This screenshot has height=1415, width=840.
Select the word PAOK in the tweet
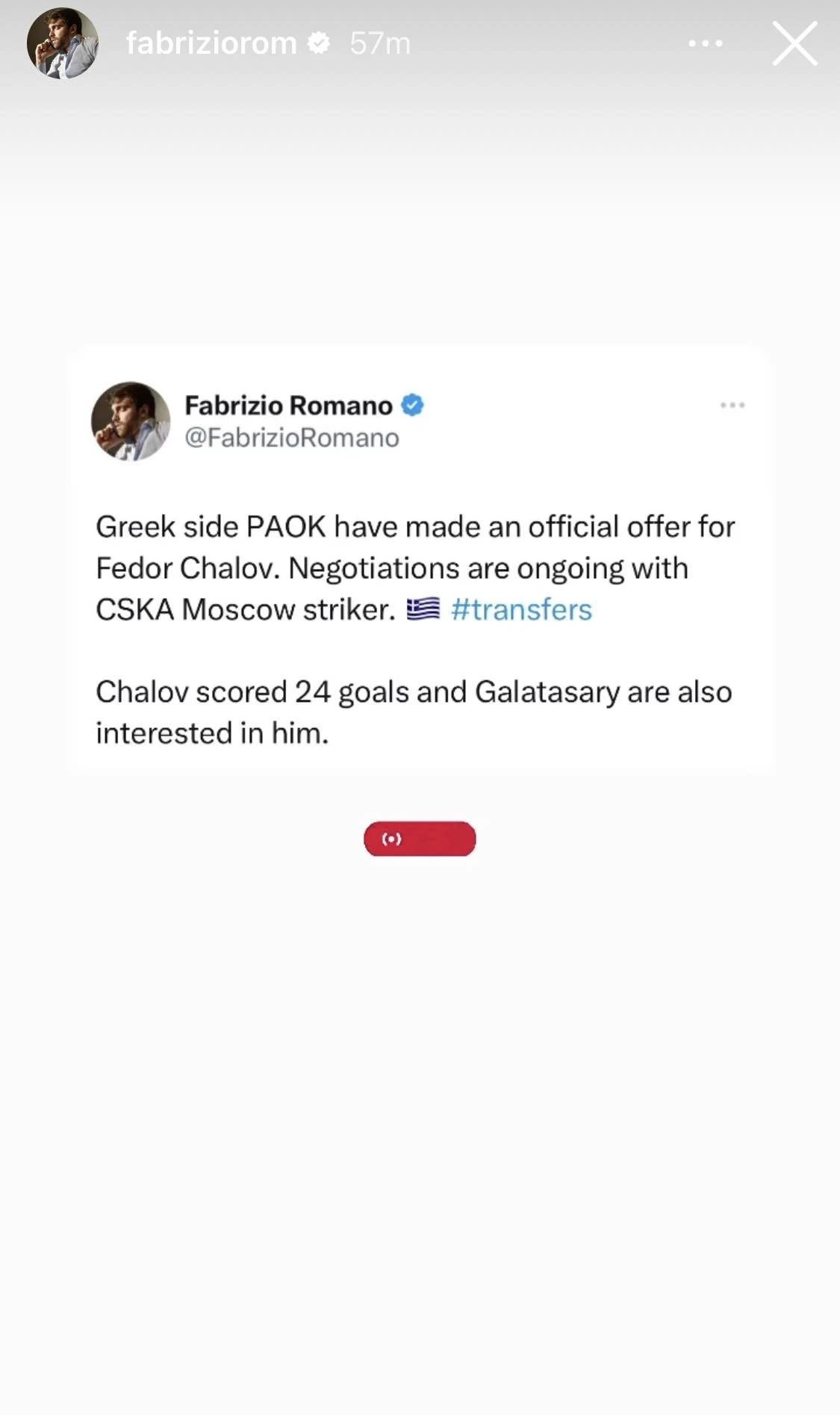286,527
